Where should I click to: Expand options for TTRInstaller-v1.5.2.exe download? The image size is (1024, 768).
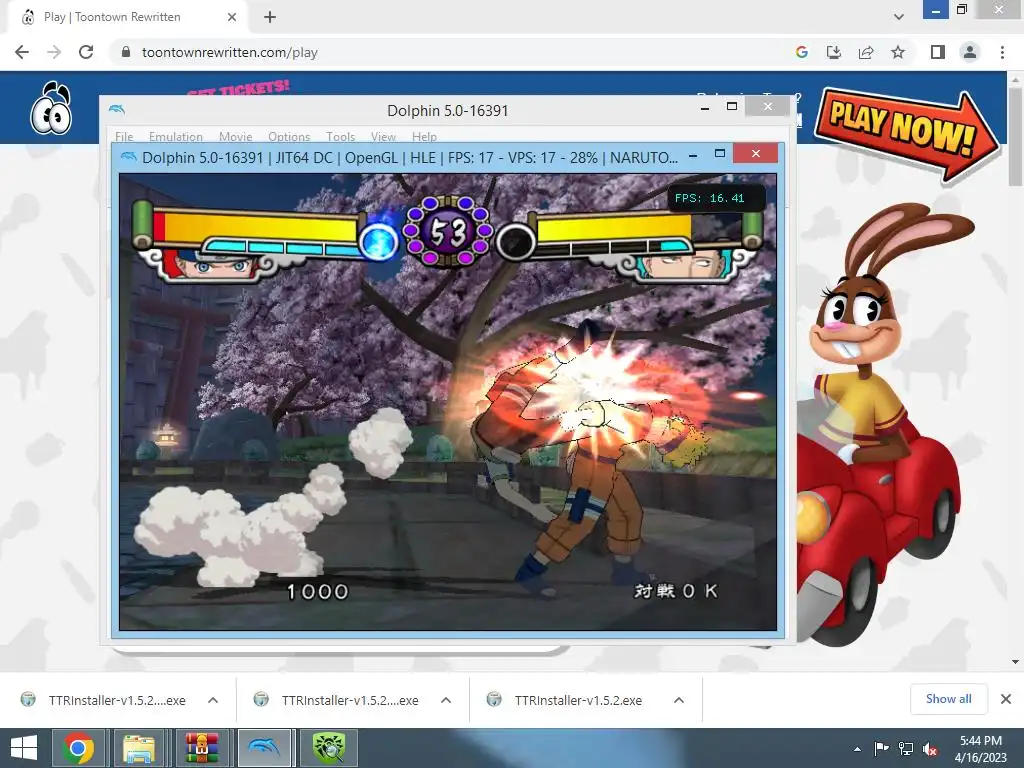[679, 700]
